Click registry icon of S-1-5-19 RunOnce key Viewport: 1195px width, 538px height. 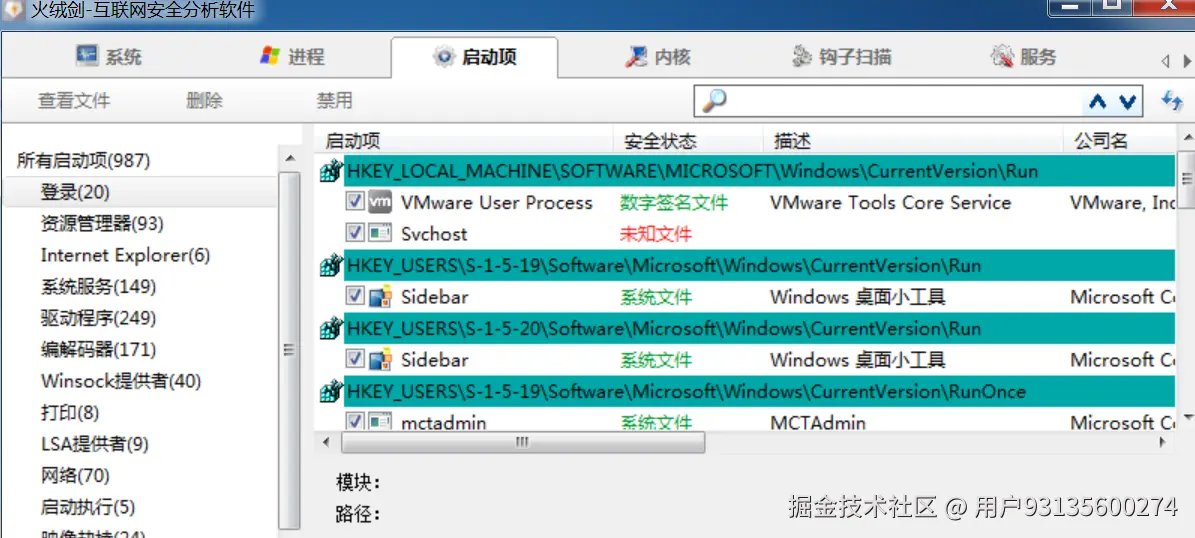[x=330, y=392]
